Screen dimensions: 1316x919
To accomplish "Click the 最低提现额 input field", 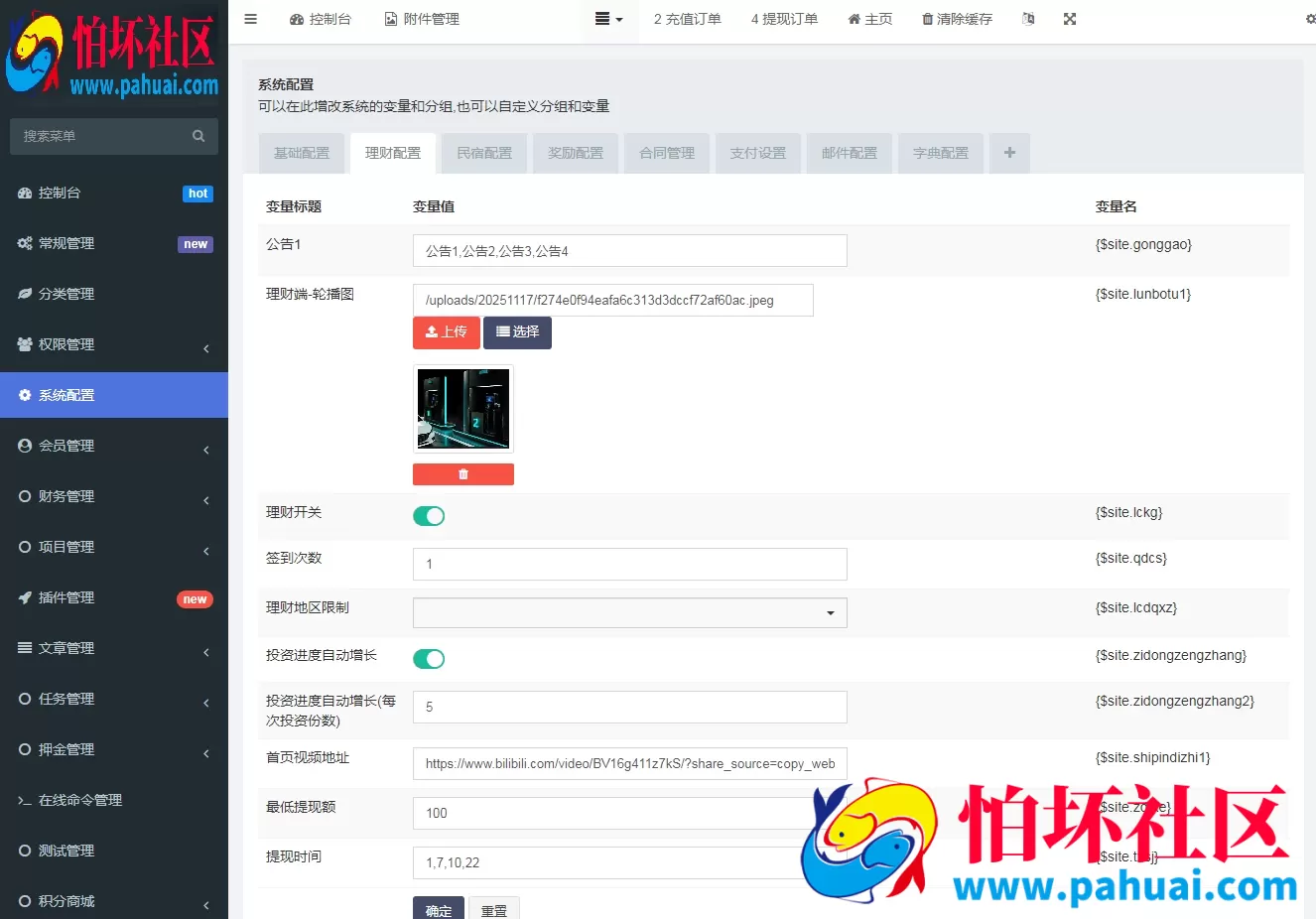I will click(x=630, y=813).
